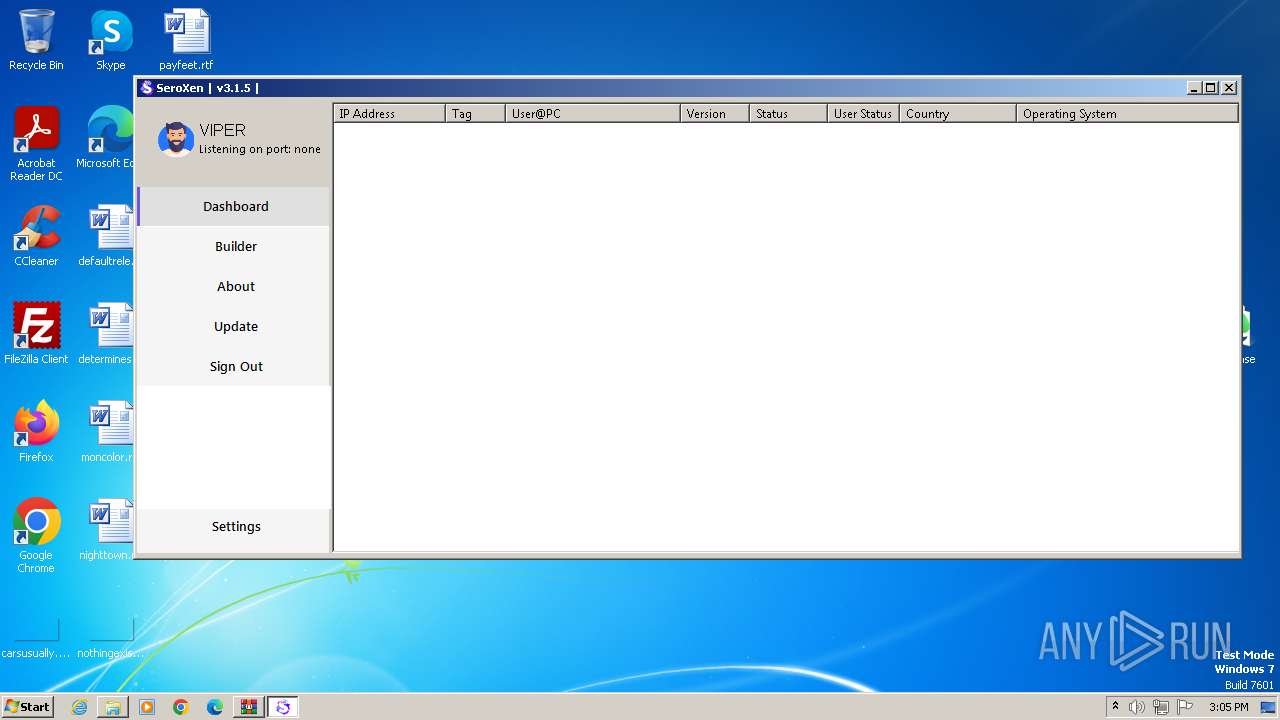The width and height of the screenshot is (1280, 720).
Task: Open WinRAR taskbar item
Action: tap(249, 707)
